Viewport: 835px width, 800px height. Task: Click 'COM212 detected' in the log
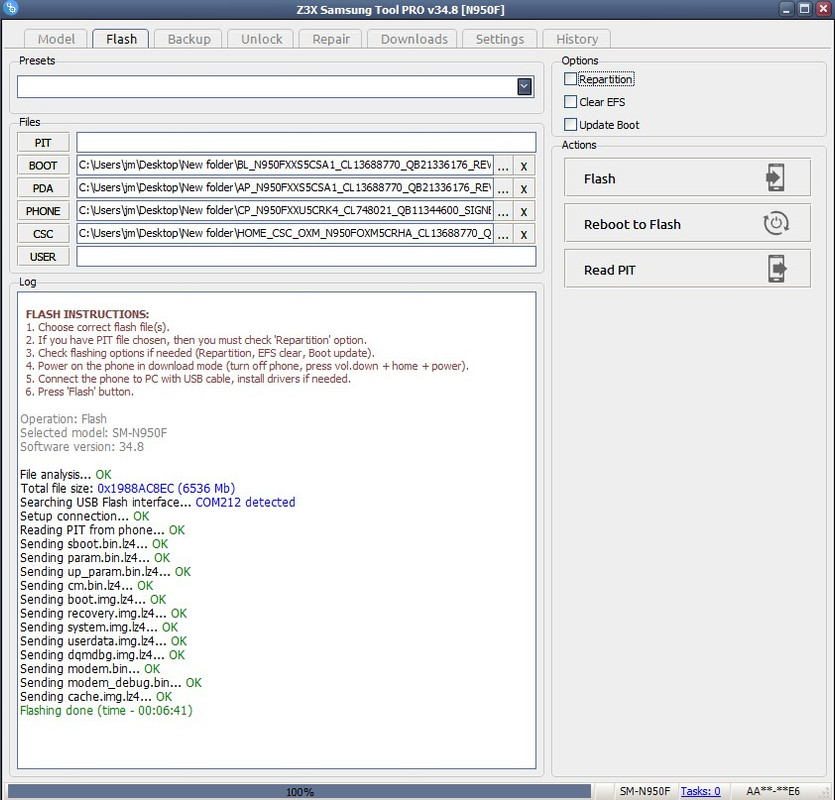point(245,502)
